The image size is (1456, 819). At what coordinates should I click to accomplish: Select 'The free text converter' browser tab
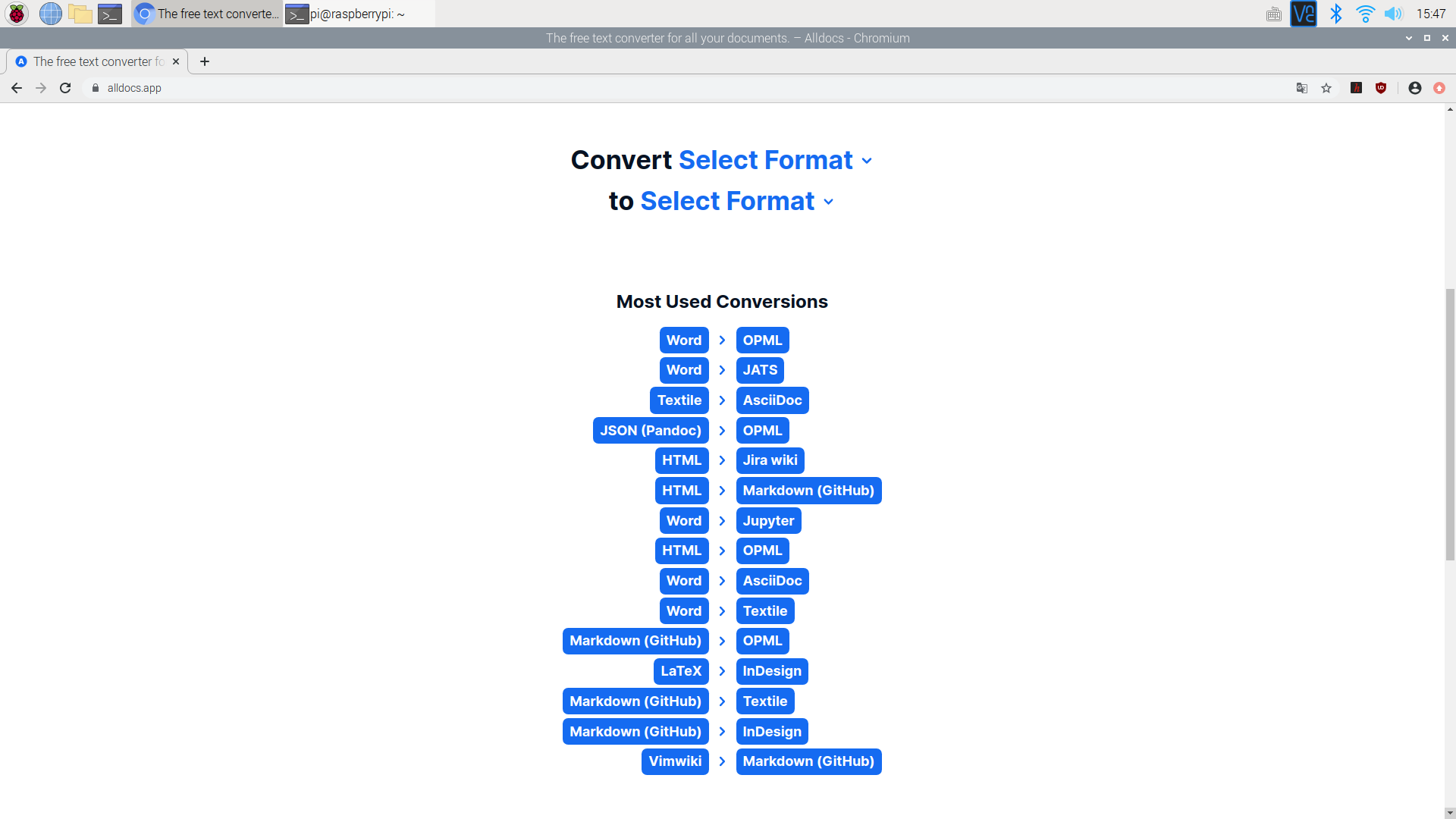(97, 61)
